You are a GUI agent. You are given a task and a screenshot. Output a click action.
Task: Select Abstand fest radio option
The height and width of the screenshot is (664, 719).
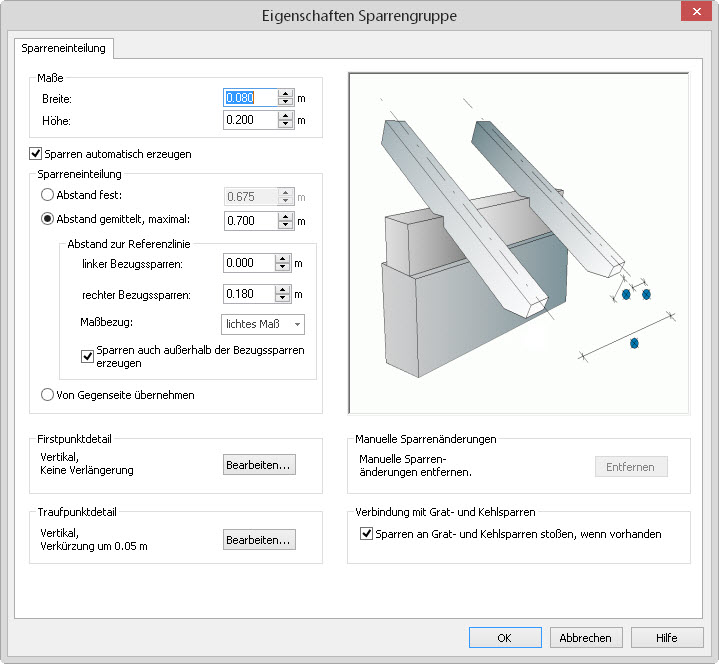click(x=47, y=195)
